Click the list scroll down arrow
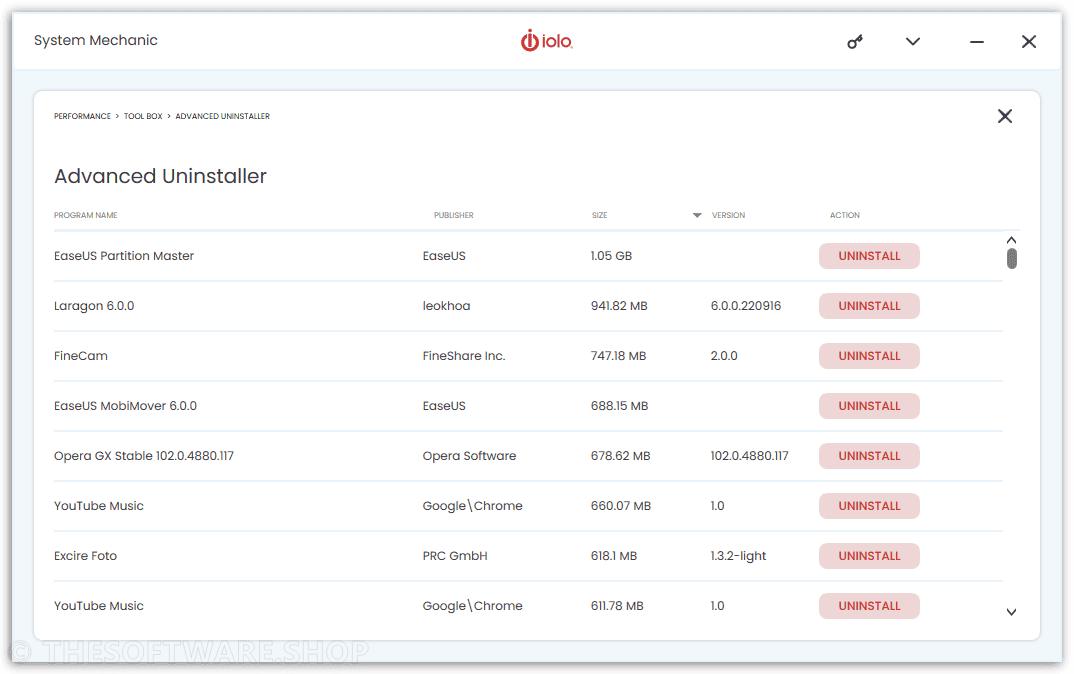Viewport: 1074px width, 674px height. click(x=1011, y=612)
